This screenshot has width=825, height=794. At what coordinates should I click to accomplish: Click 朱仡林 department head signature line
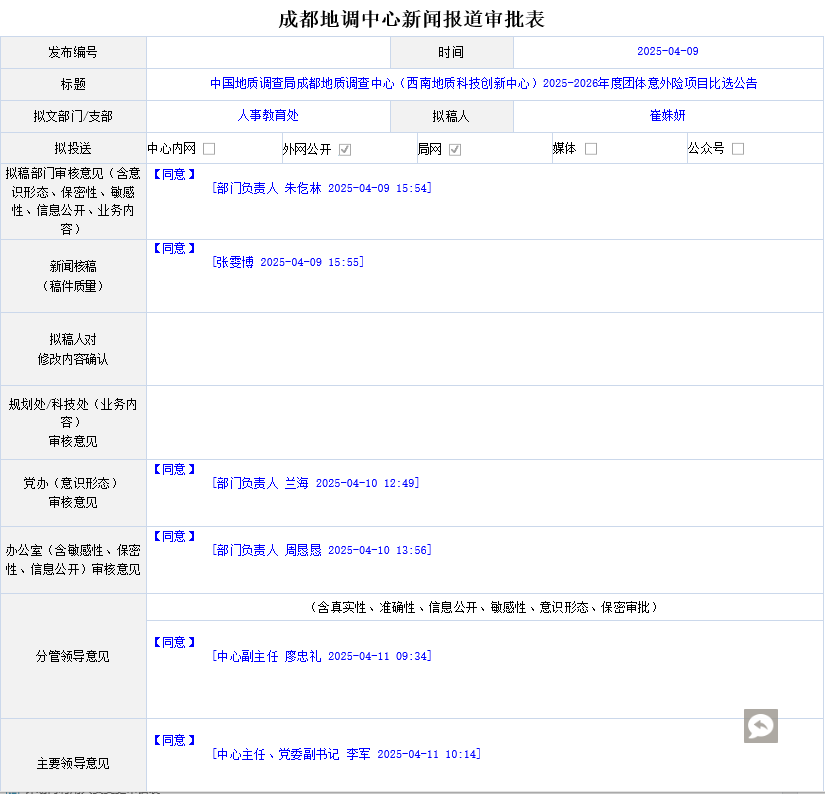click(321, 188)
